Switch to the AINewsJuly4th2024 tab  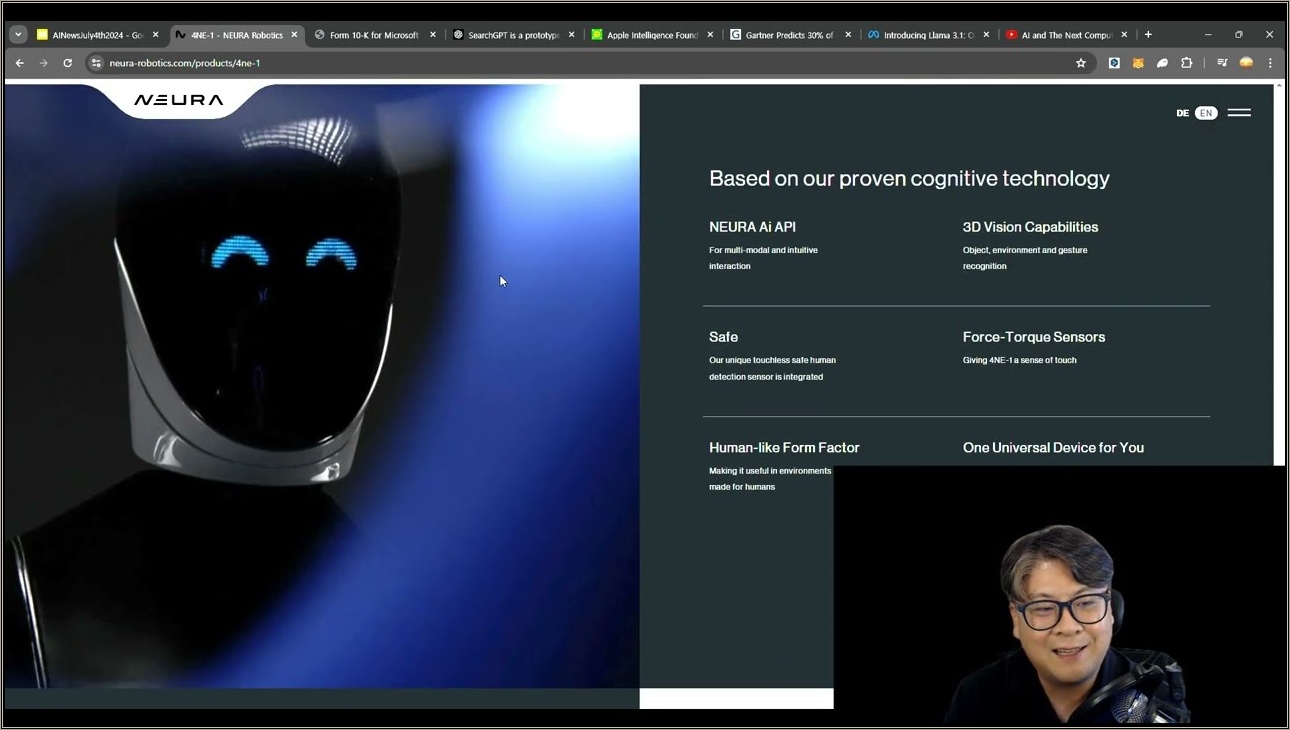coord(97,34)
